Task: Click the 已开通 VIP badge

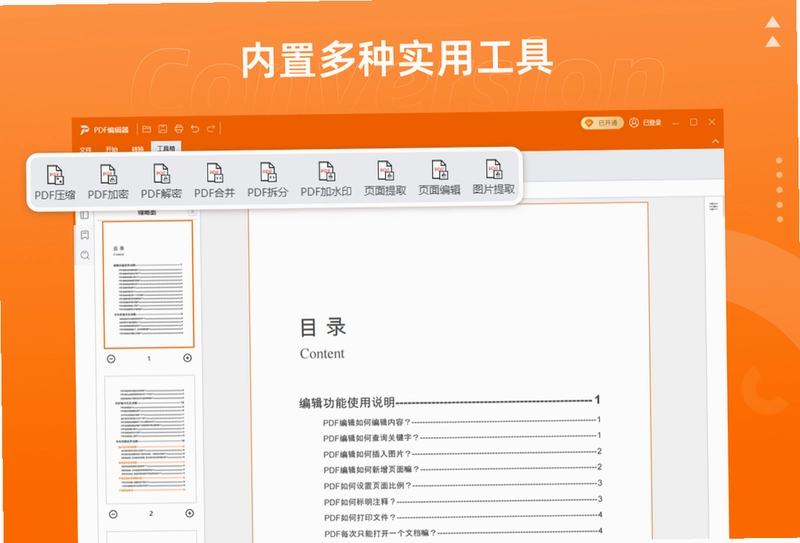Action: 602,123
